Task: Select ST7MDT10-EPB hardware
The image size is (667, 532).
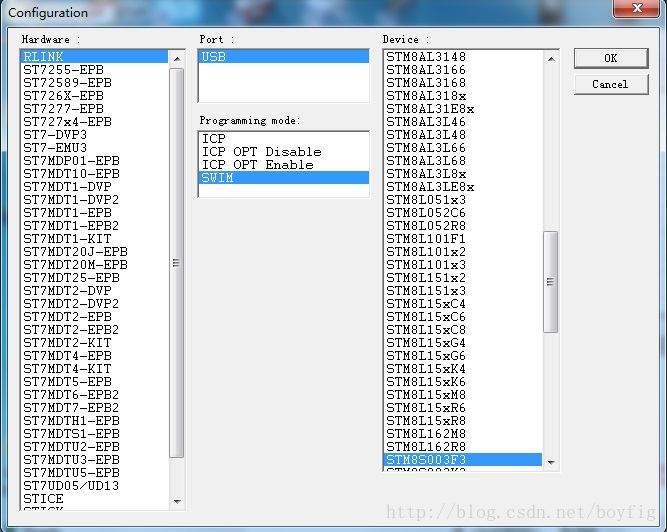Action: tap(94, 174)
